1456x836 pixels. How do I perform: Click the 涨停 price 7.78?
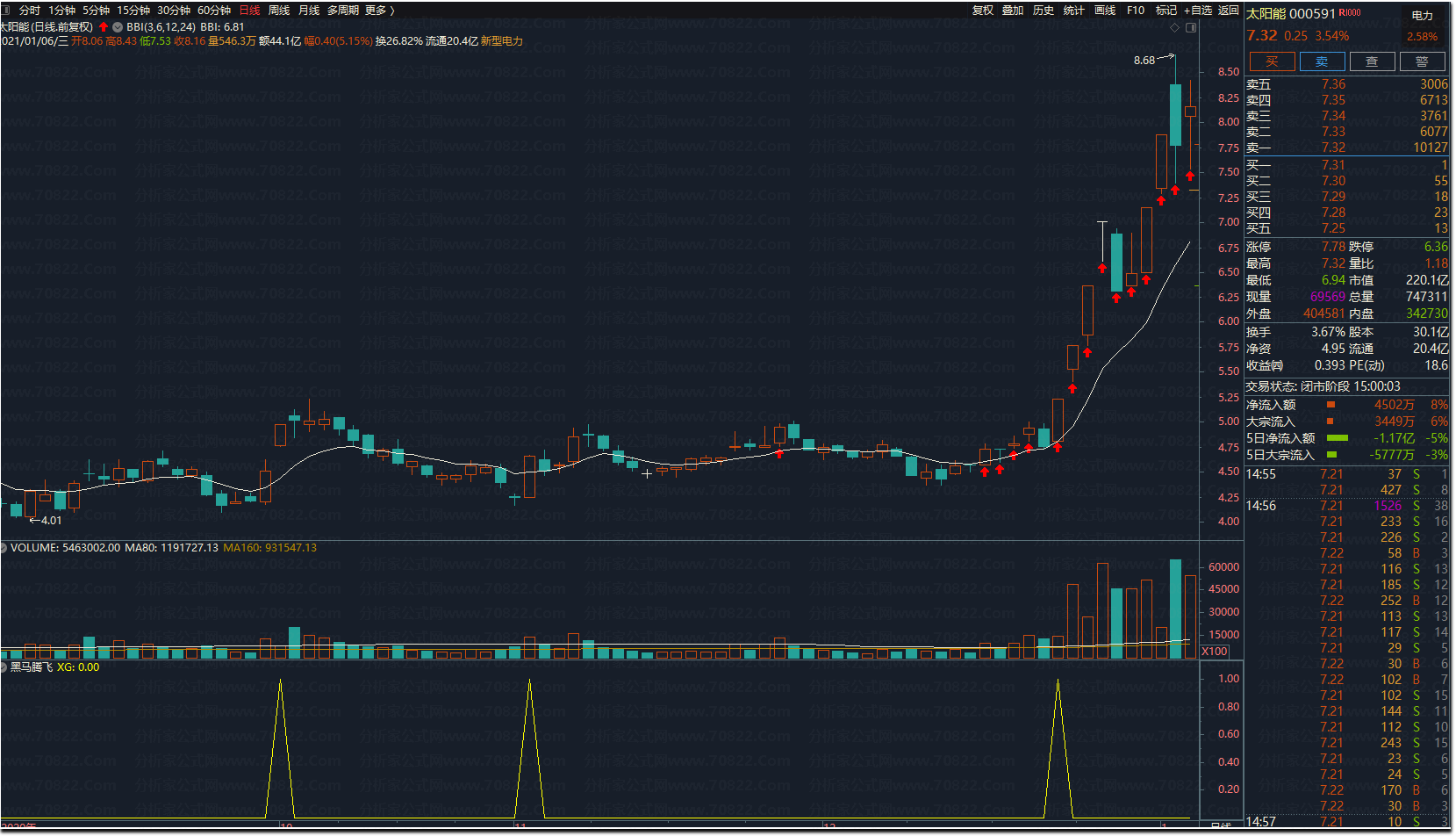tap(1333, 247)
